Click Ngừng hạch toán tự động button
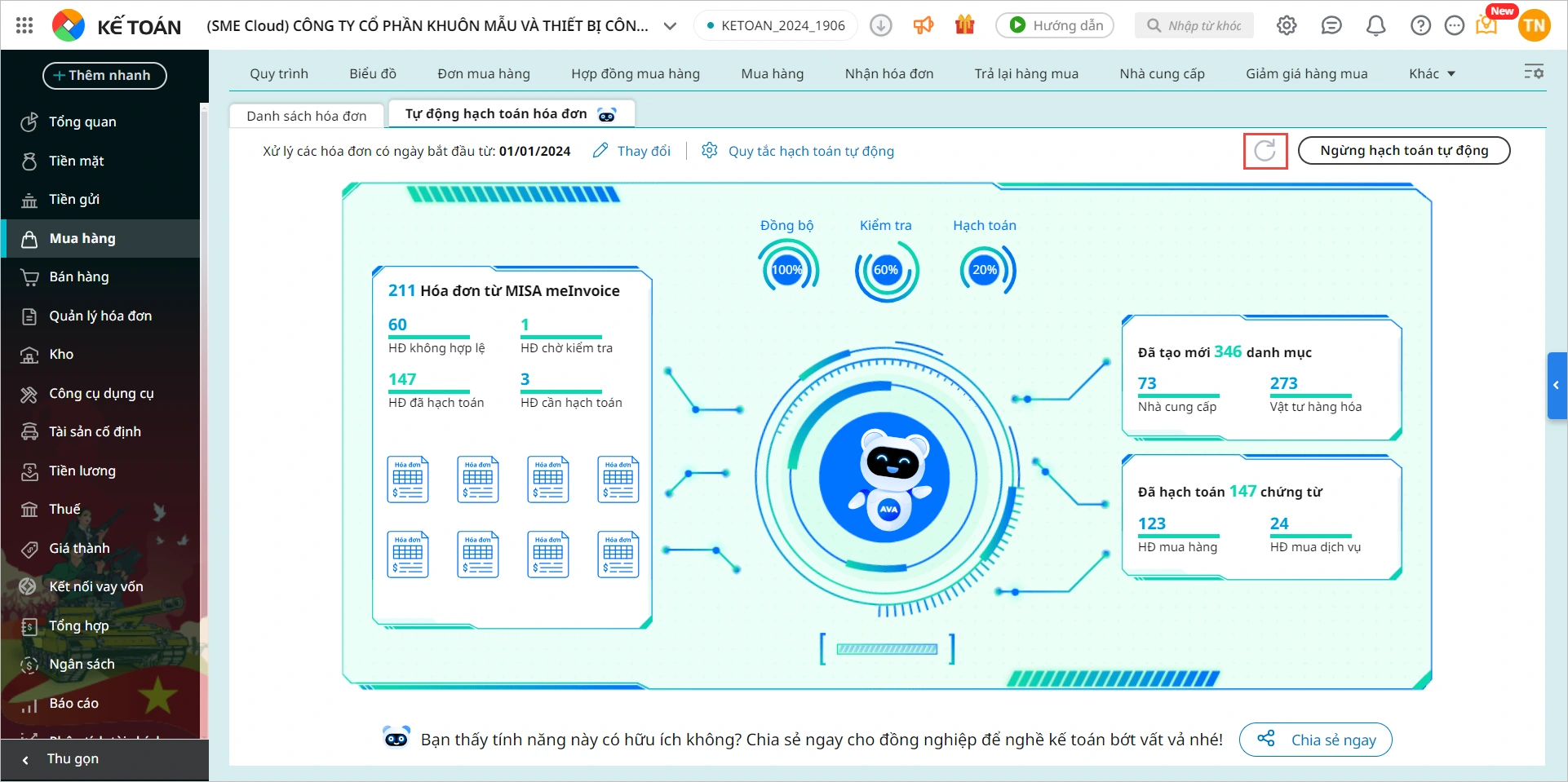 (x=1404, y=151)
